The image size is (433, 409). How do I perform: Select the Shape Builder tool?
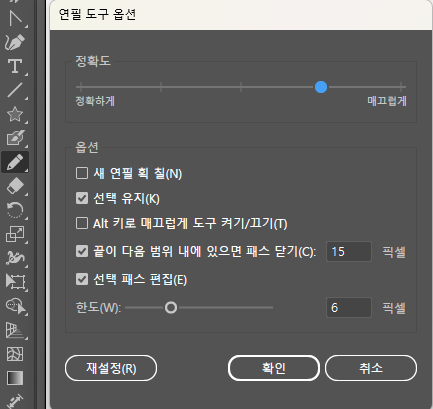[x=15, y=306]
